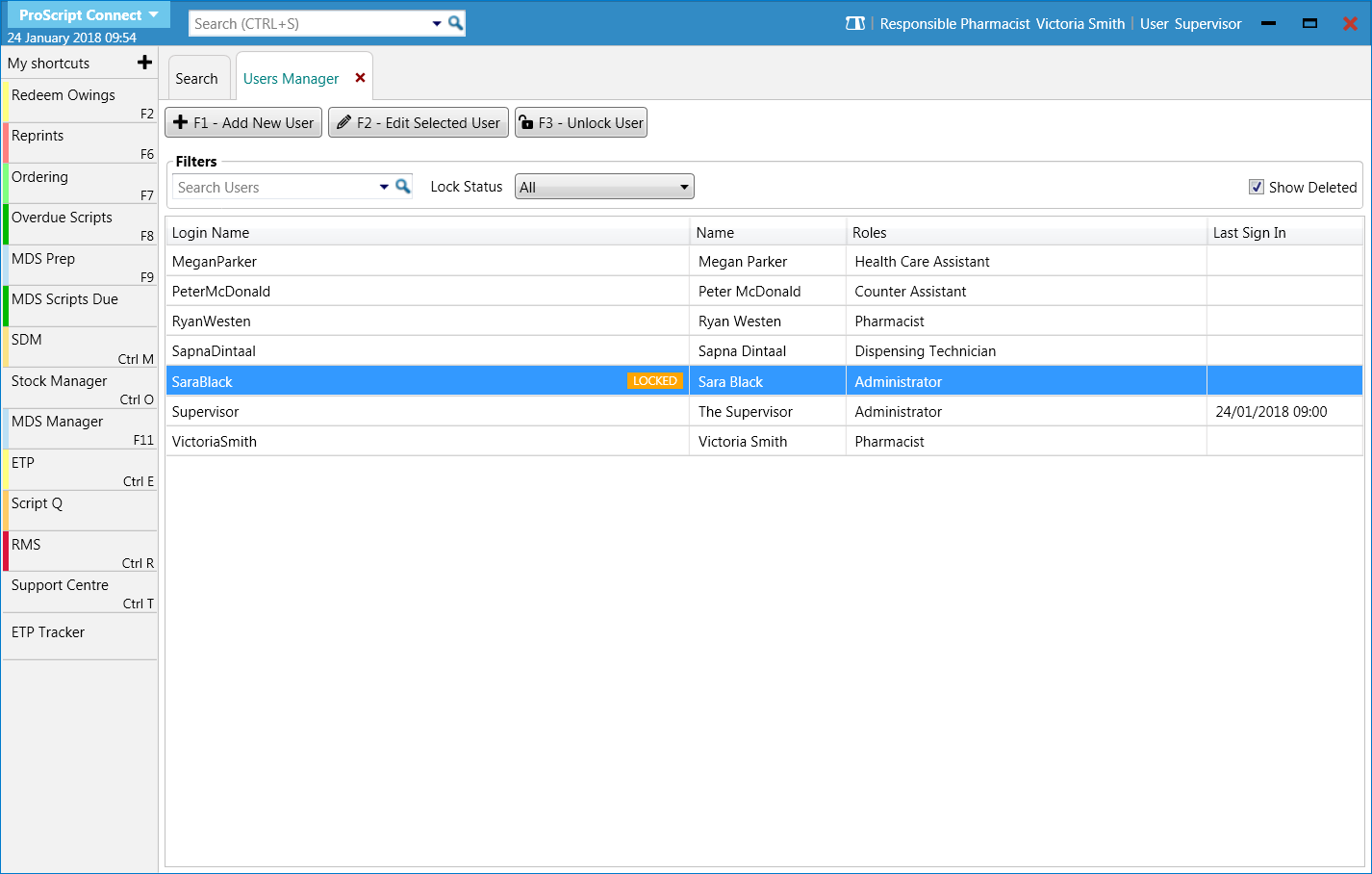Expand the top search box dropdown arrow

click(437, 23)
